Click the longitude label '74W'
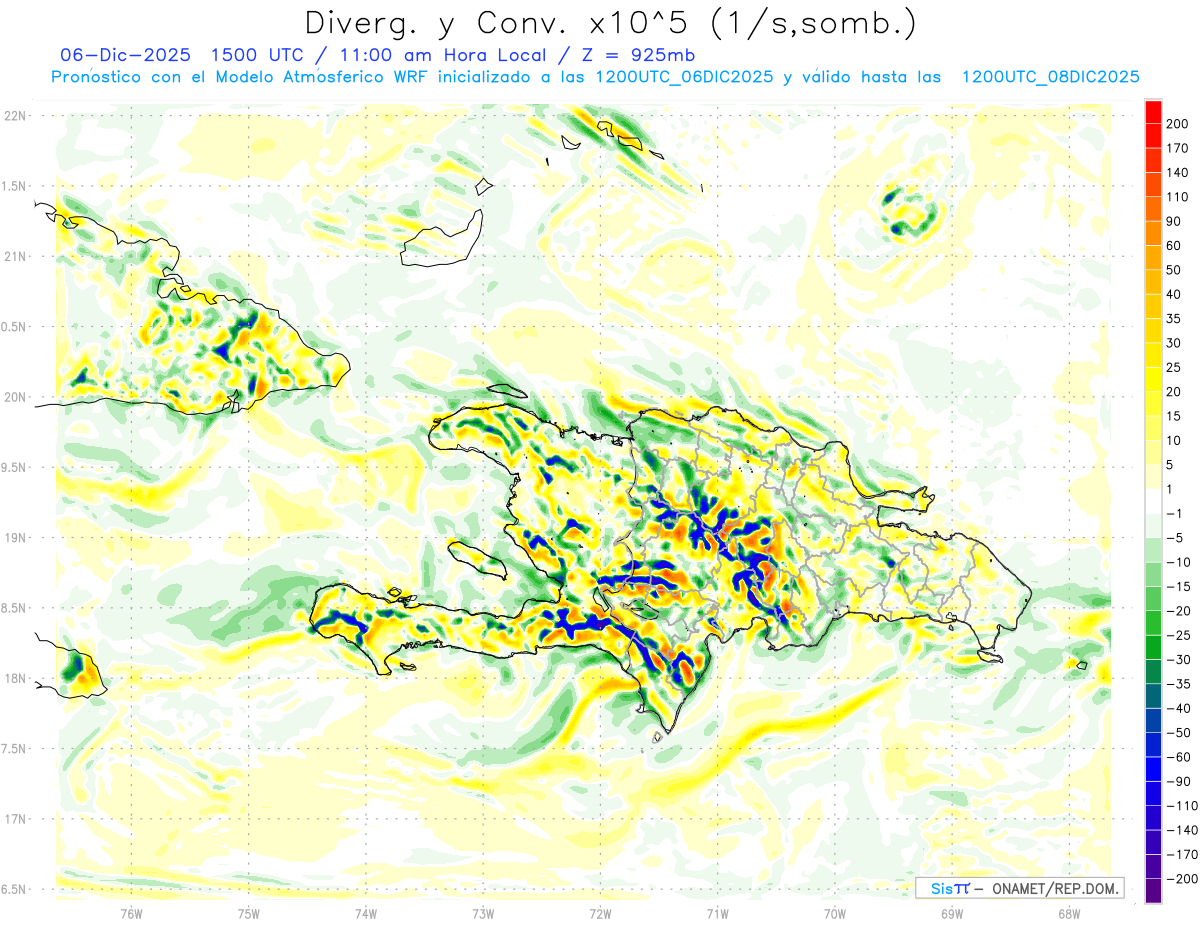The width and height of the screenshot is (1200, 927). pos(365,914)
